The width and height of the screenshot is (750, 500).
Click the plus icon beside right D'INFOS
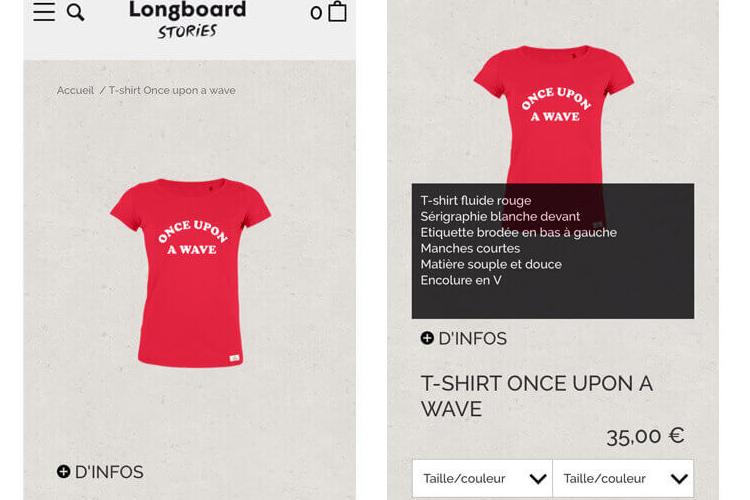point(427,338)
